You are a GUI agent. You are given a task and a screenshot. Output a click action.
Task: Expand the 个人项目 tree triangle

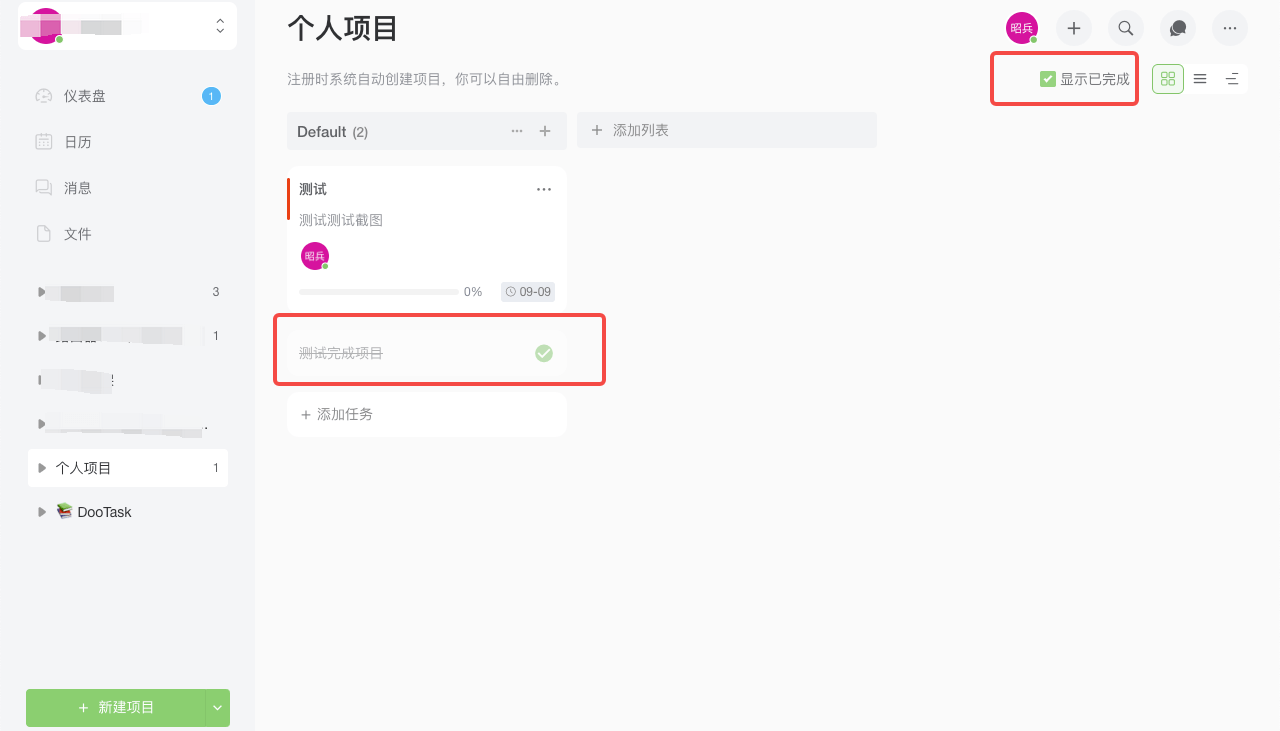point(42,468)
